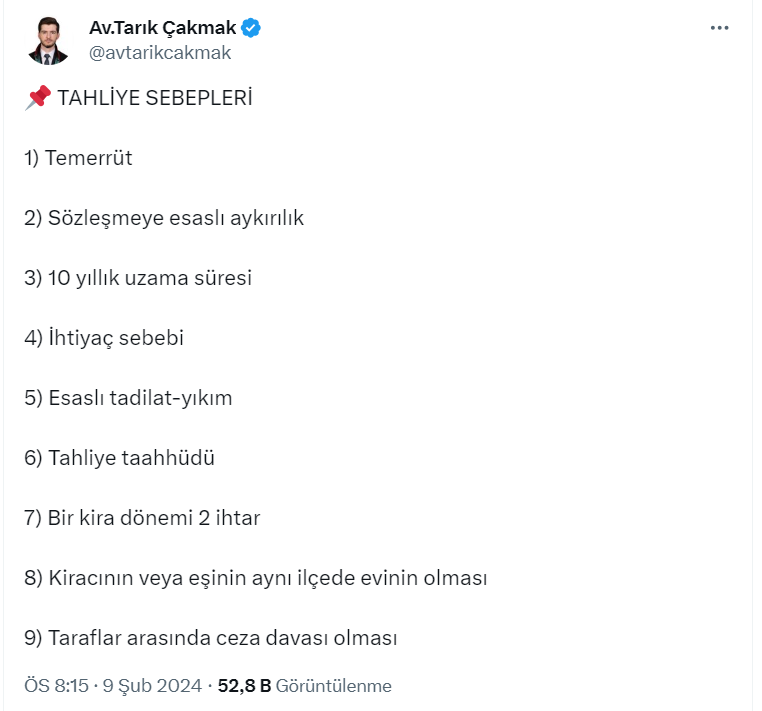762x711 pixels.
Task: Click the line about "aynı ilçede evinin olması"
Action: coord(255,578)
